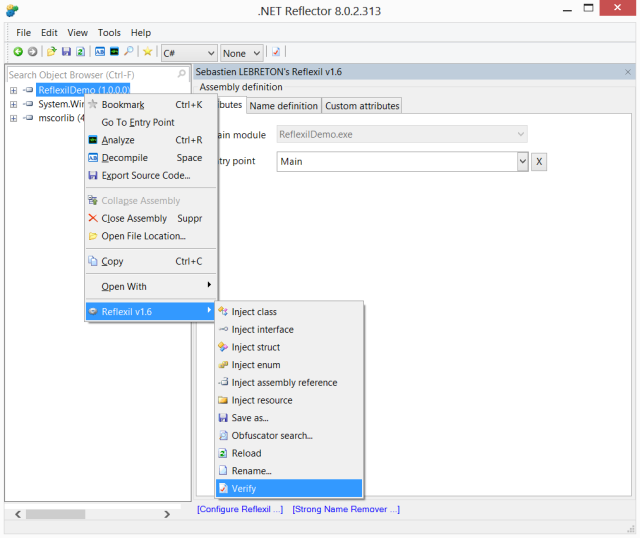The height and width of the screenshot is (538, 640).
Task: Select Reload in Reflexil submenu
Action: [x=289, y=454]
